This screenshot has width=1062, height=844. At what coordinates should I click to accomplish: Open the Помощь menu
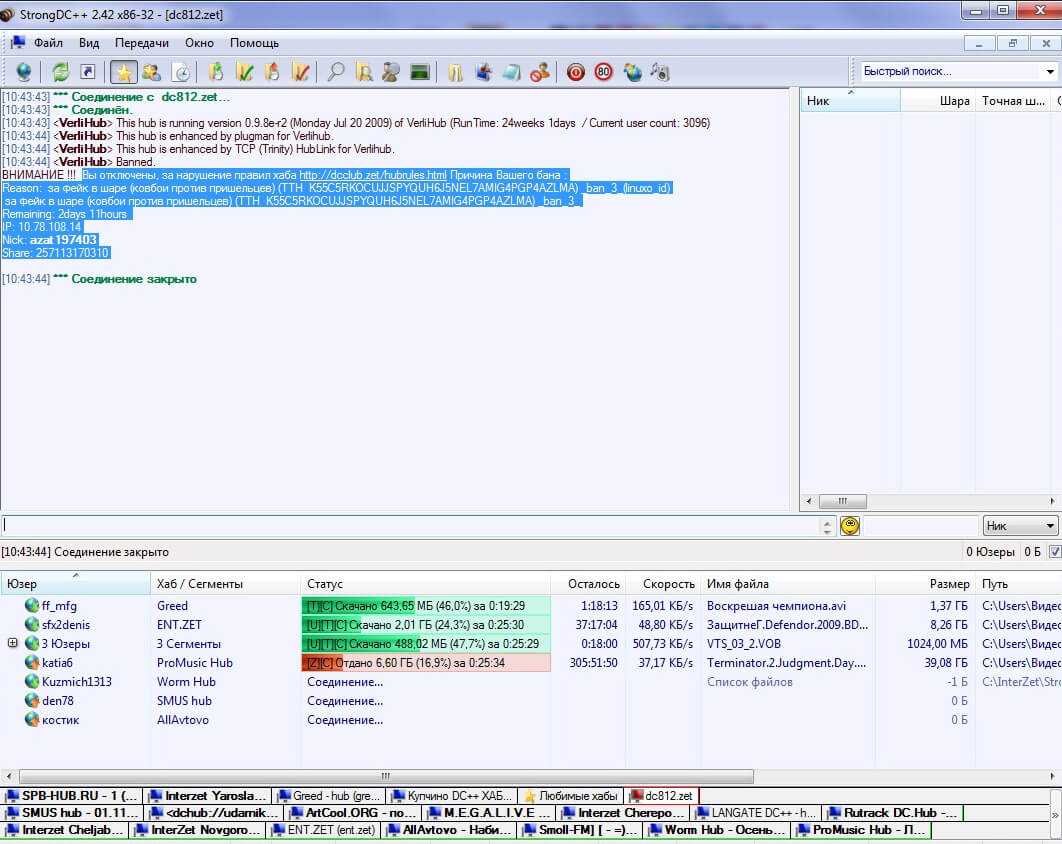254,43
